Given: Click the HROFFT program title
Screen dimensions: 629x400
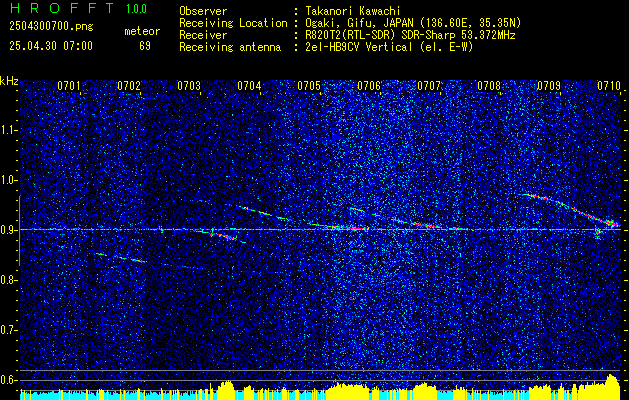Looking at the screenshot, I should point(62,8).
